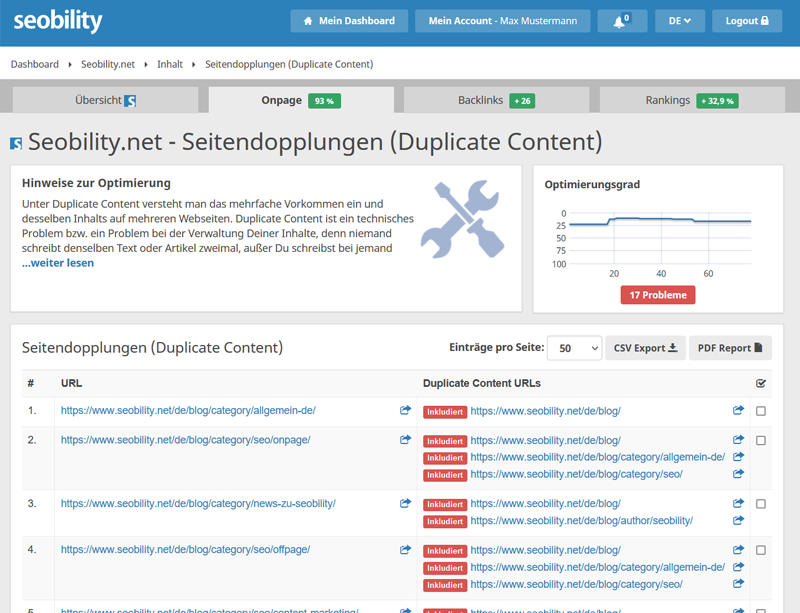Screen dimensions: 800x613
Task: Click the CSV Export button
Action: [645, 348]
